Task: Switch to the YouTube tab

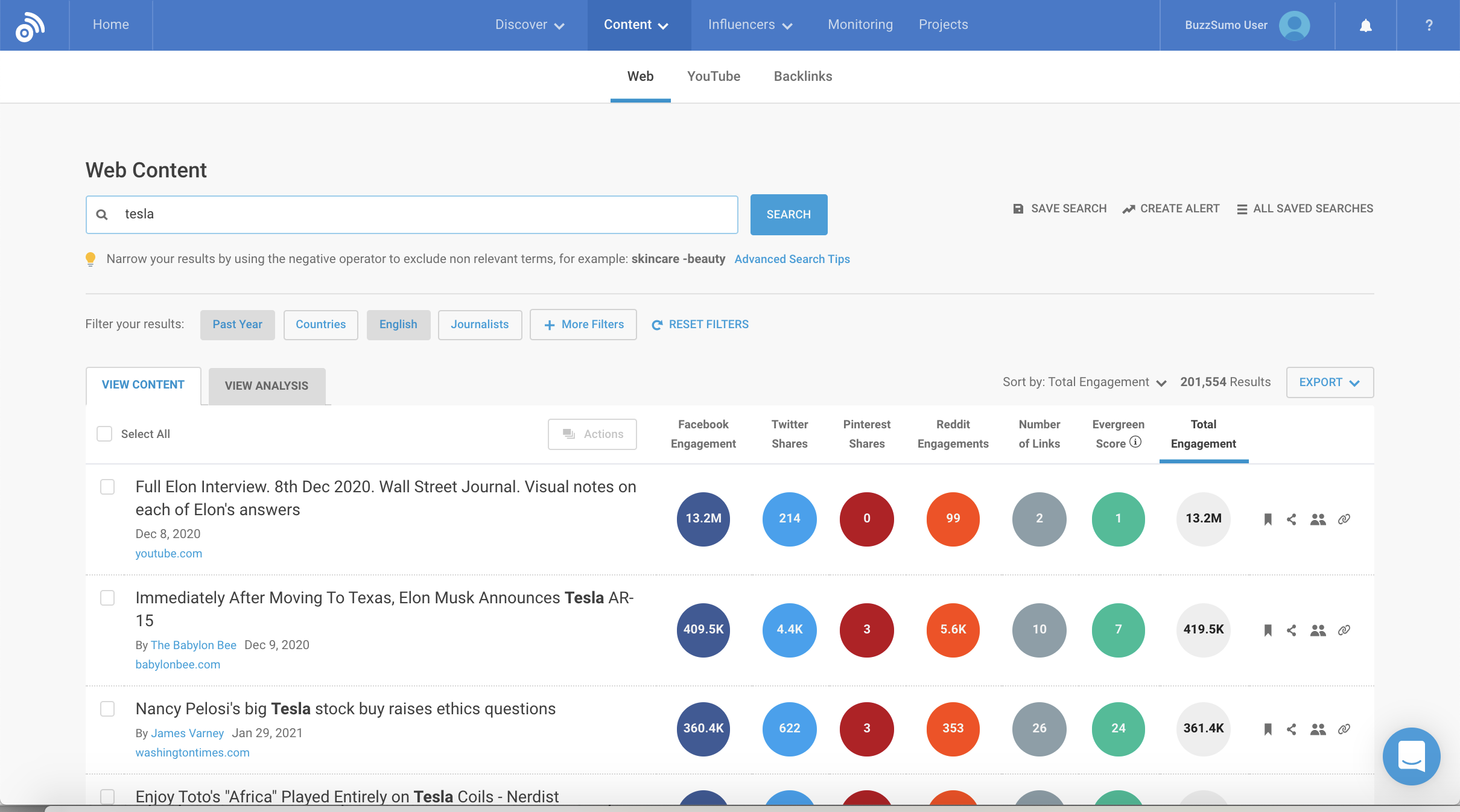Action: pos(714,76)
